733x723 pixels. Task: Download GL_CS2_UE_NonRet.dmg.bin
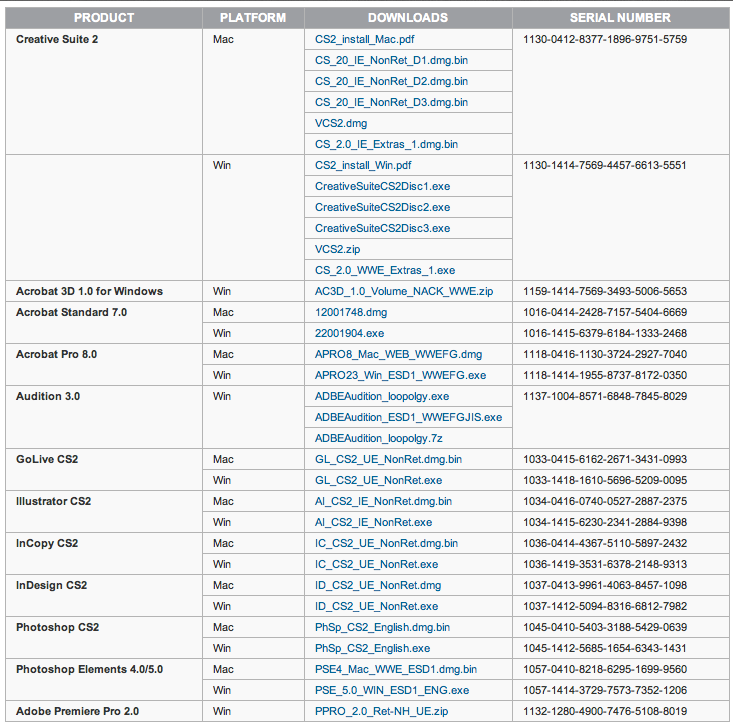[388, 459]
